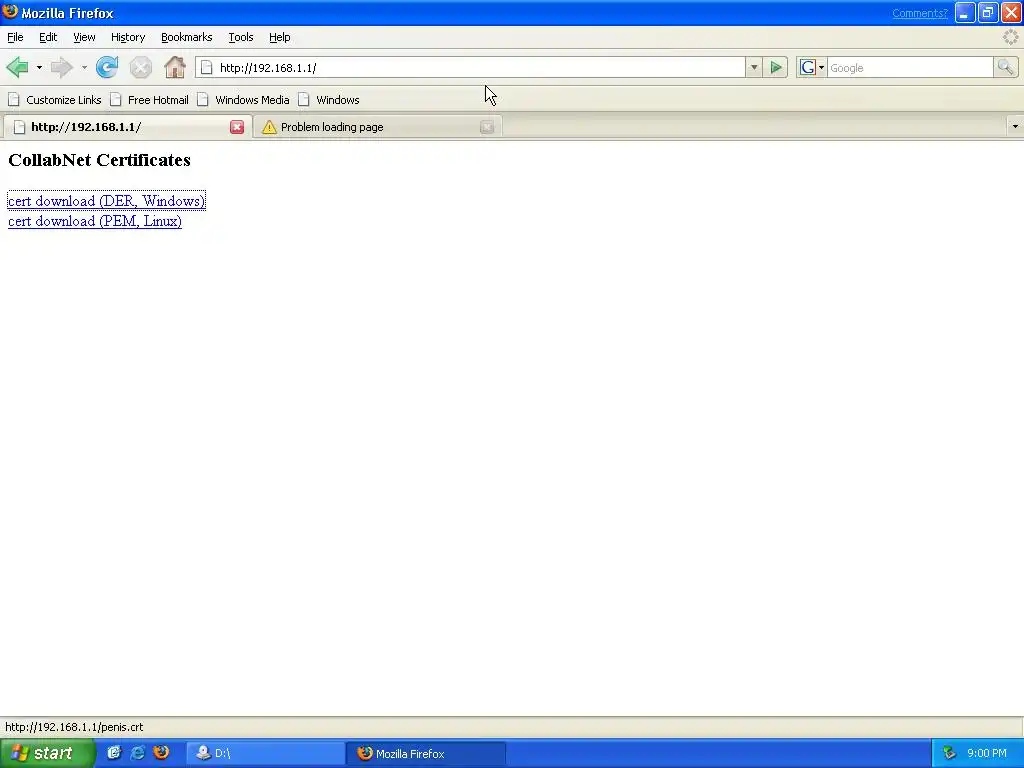Click the status bar URL text
The height and width of the screenshot is (768, 1024).
74,727
